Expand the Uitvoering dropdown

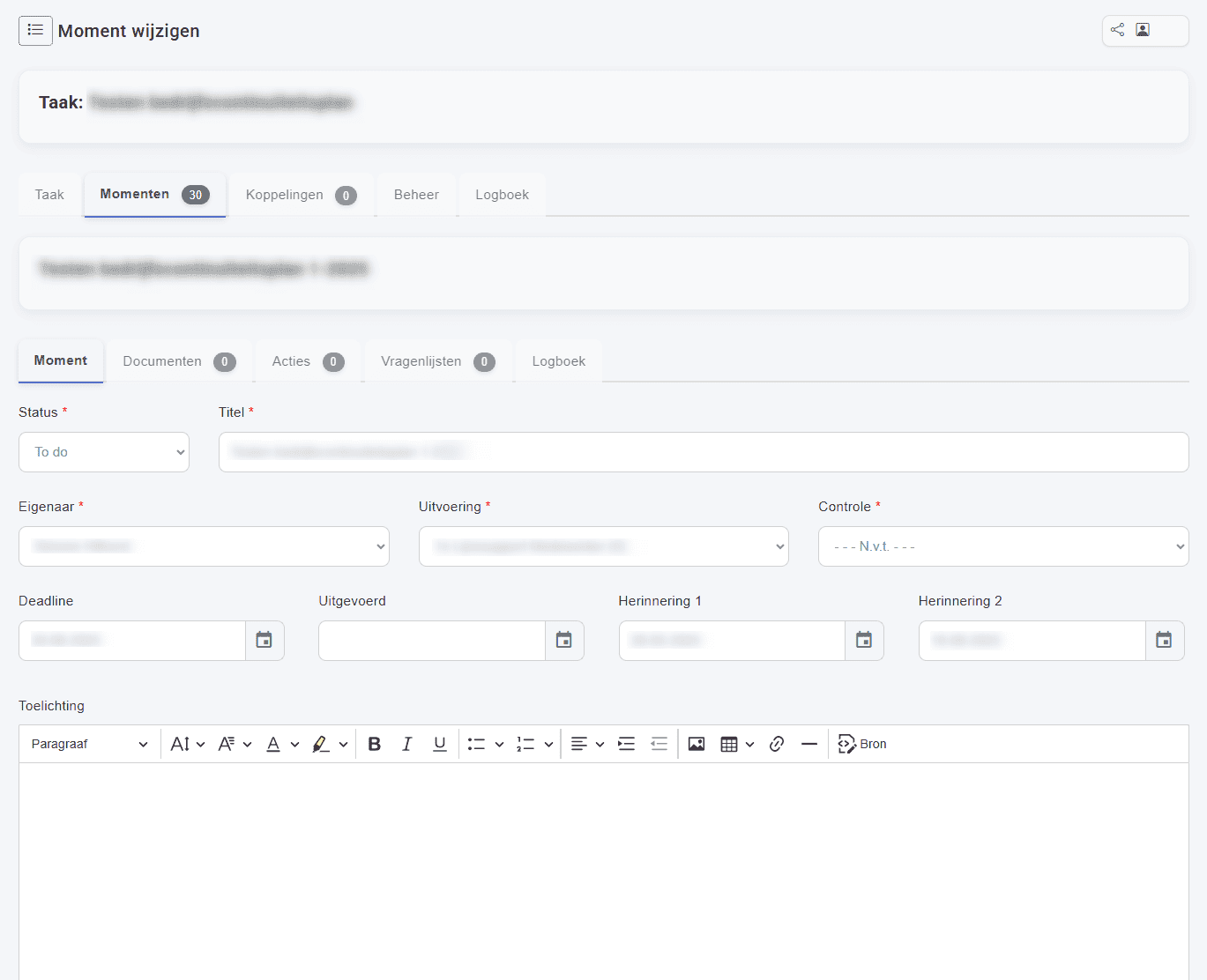[x=604, y=546]
